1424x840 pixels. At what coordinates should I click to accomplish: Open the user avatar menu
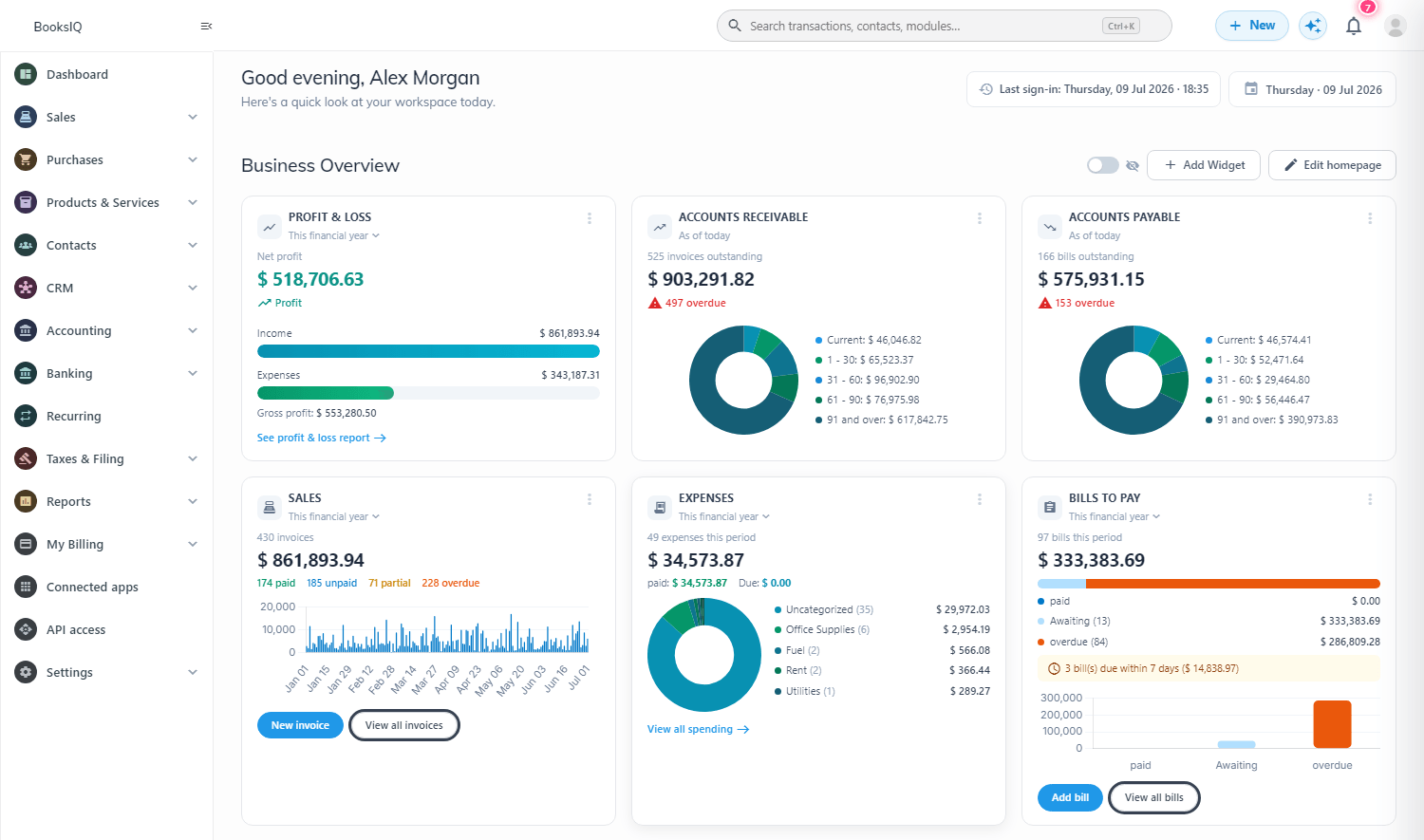pos(1395,26)
